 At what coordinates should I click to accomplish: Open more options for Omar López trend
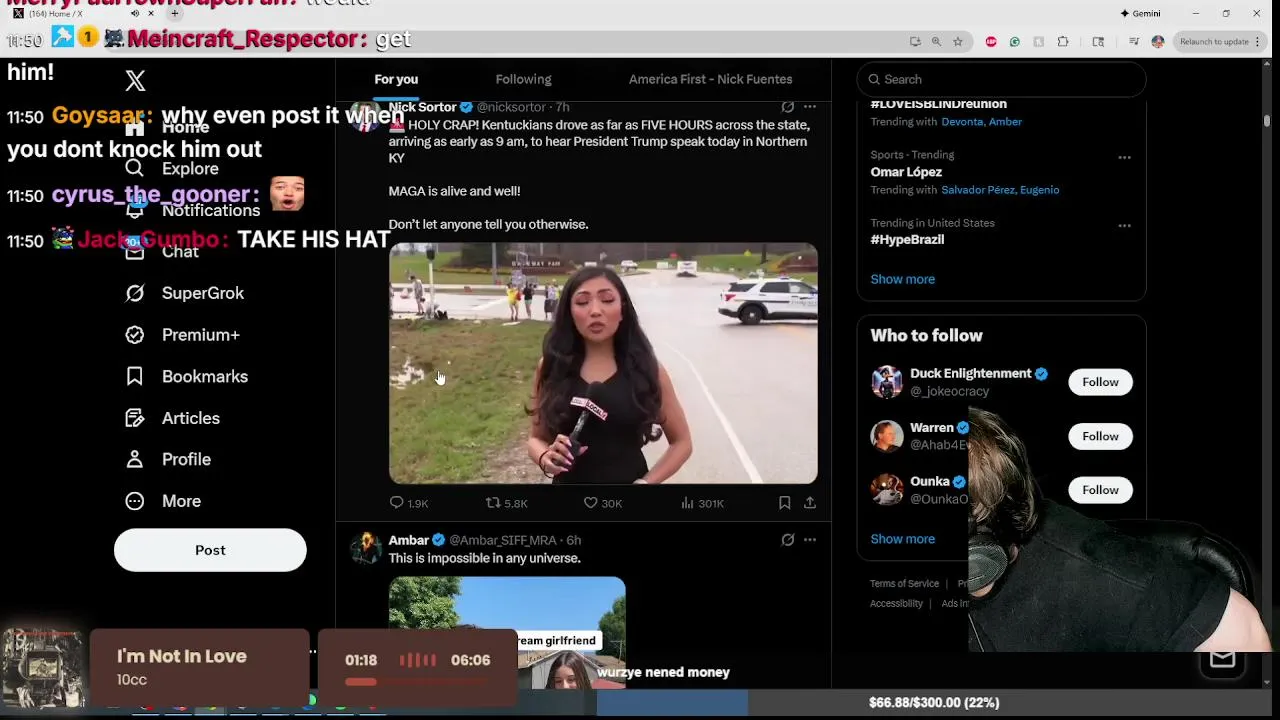pos(1124,157)
